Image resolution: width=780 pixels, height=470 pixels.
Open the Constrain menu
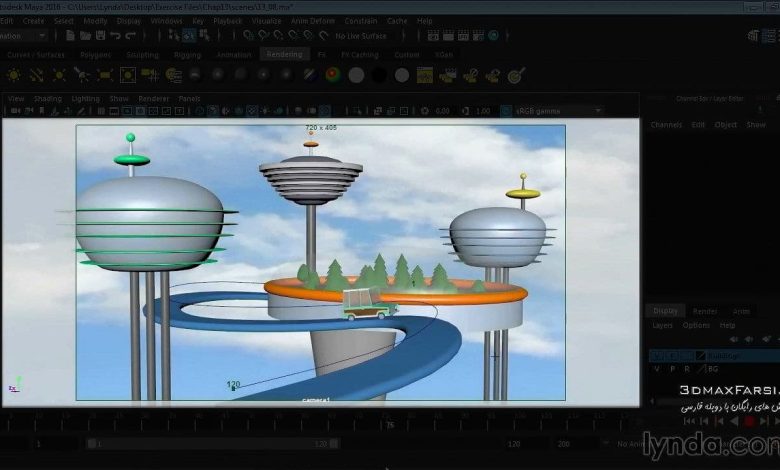pyautogui.click(x=361, y=21)
